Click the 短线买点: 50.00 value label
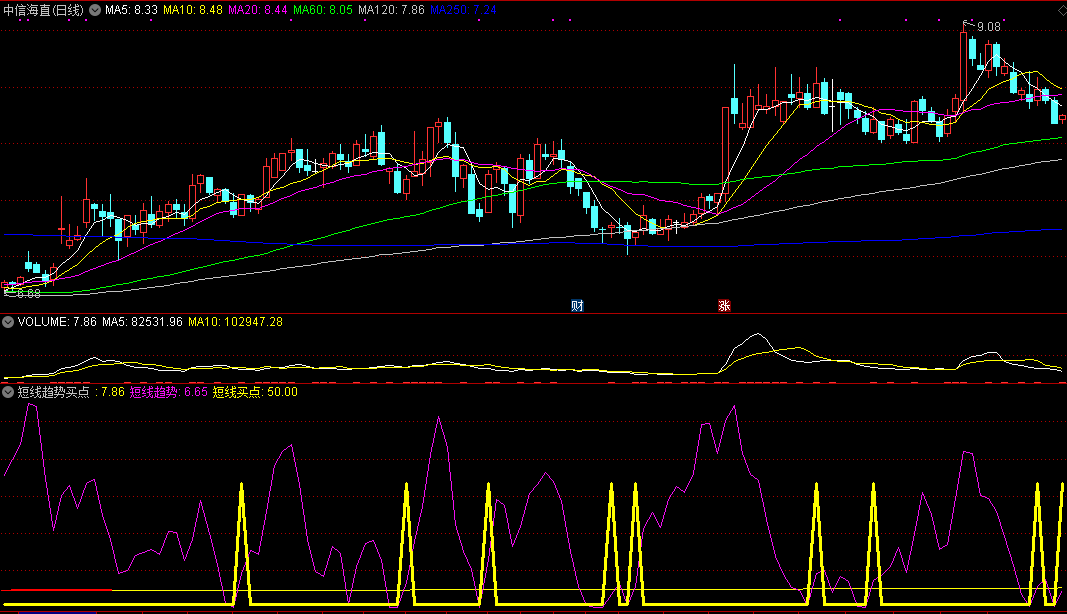 coord(255,392)
